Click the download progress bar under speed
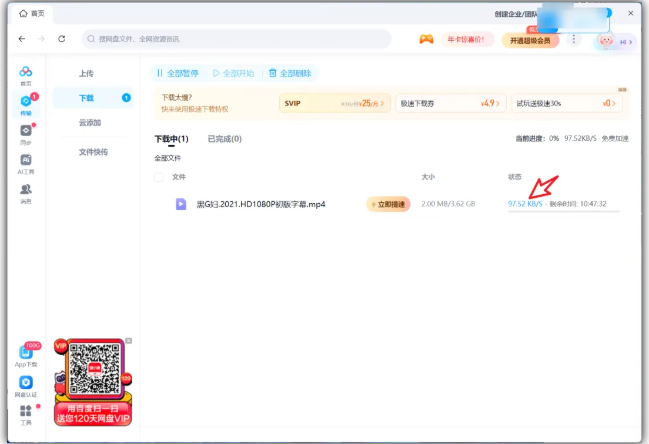This screenshot has height=444, width=649. [563, 211]
